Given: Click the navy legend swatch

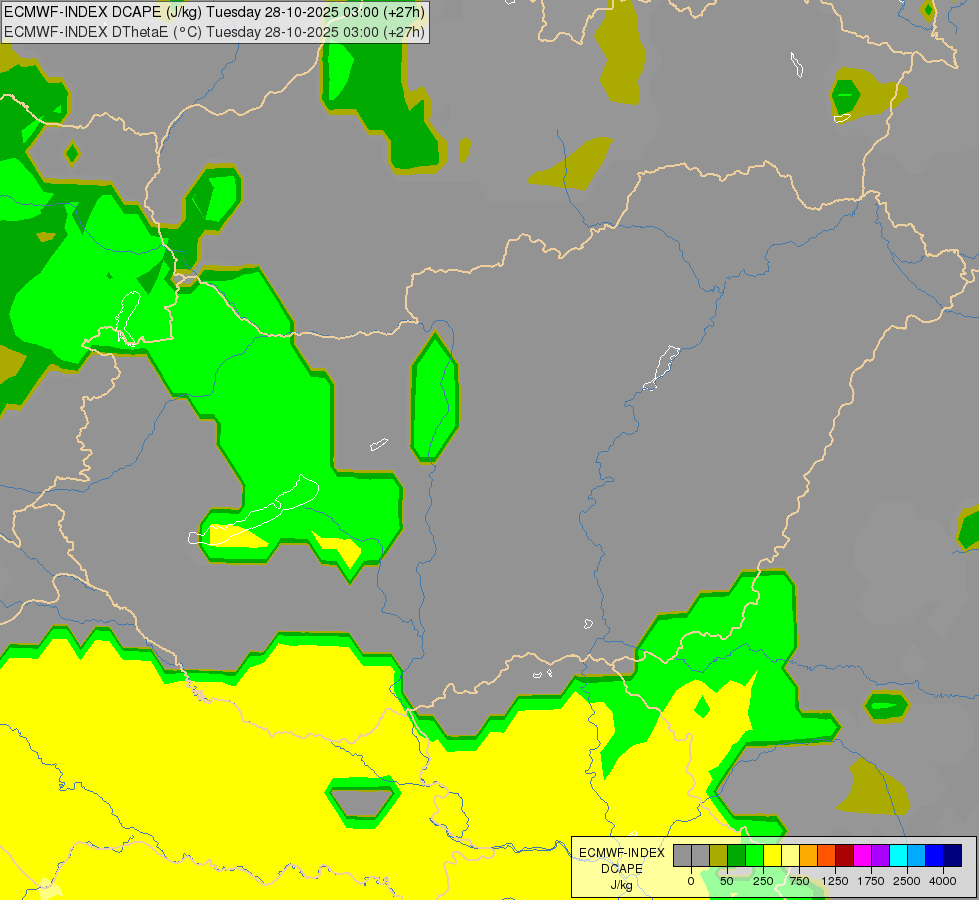Looking at the screenshot, I should coord(952,855).
